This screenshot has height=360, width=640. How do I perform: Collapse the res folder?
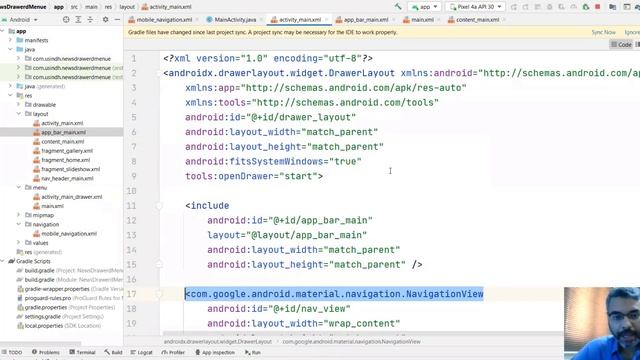(x=10, y=96)
